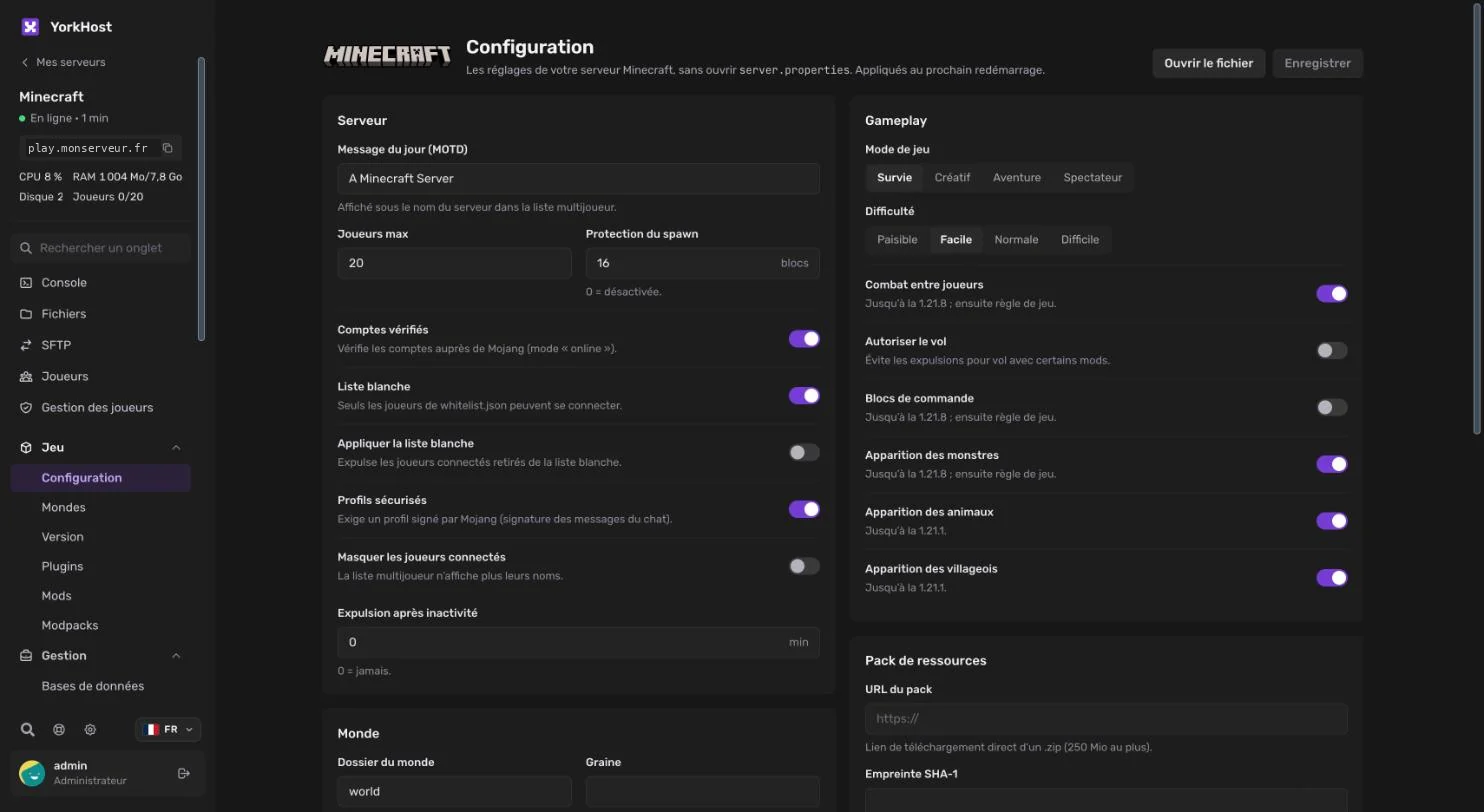The width and height of the screenshot is (1484, 812).
Task: Click the YorkHost logo icon
Action: [30, 27]
